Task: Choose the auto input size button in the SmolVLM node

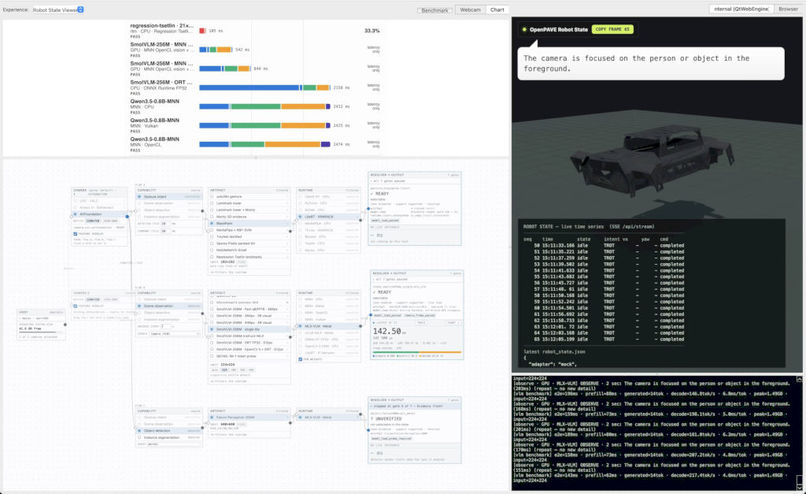Action: [215, 370]
